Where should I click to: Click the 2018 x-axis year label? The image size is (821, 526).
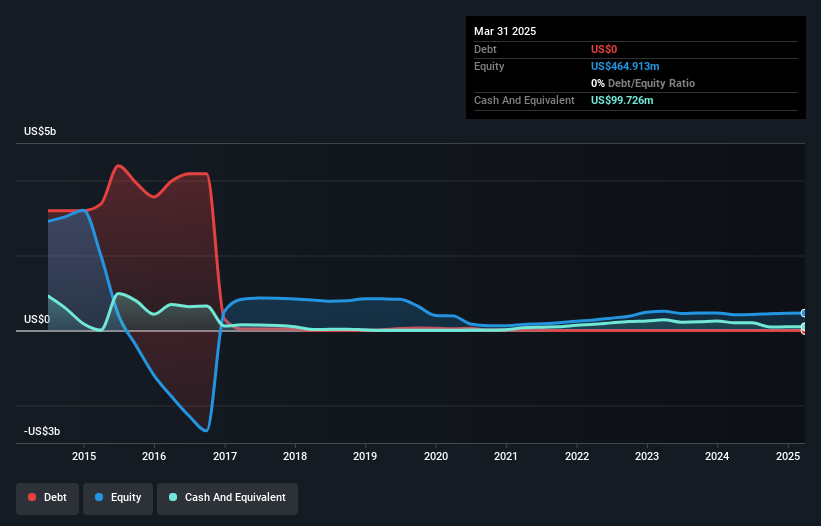295,456
